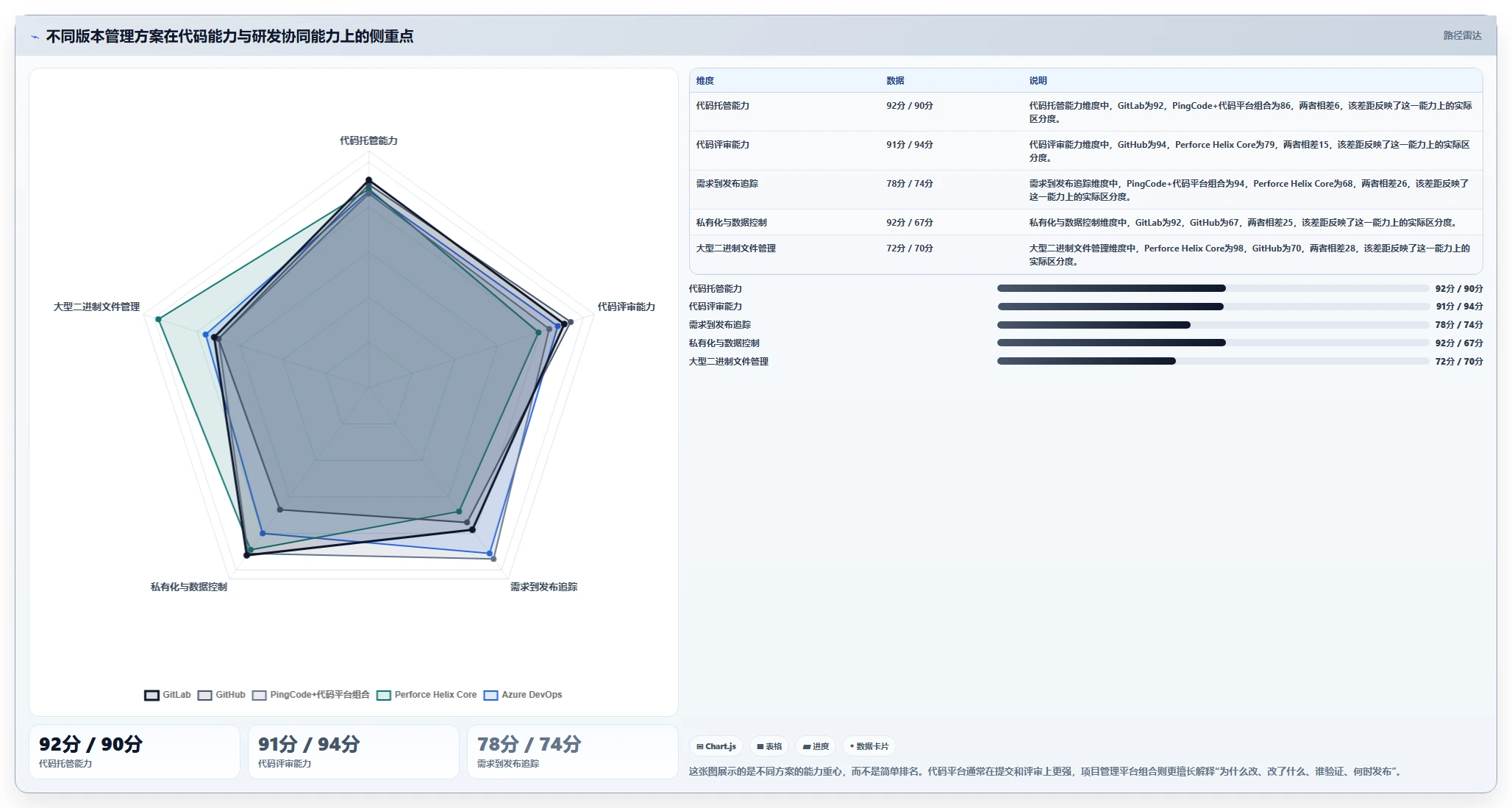This screenshot has width=1512, height=808.
Task: Open the 78分 / 74分 需求到发布追踪 data card
Action: pyautogui.click(x=573, y=751)
